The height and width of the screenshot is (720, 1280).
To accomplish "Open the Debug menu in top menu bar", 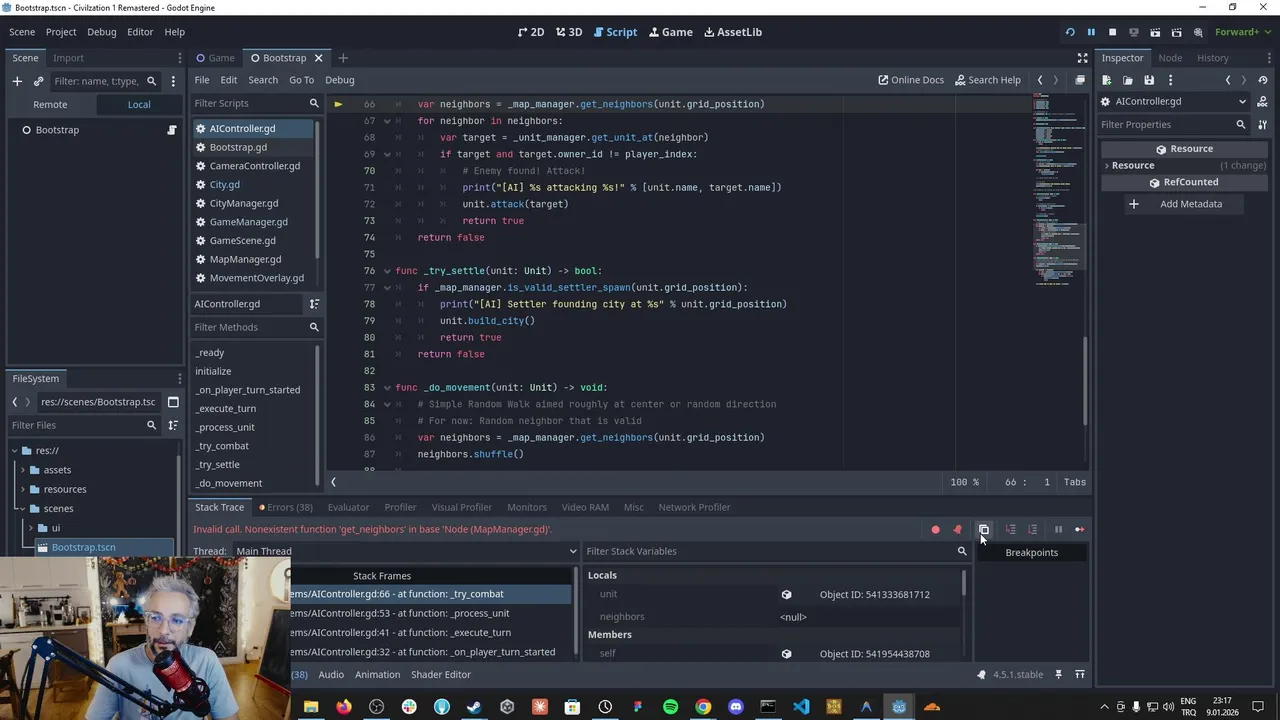I will coord(101,32).
